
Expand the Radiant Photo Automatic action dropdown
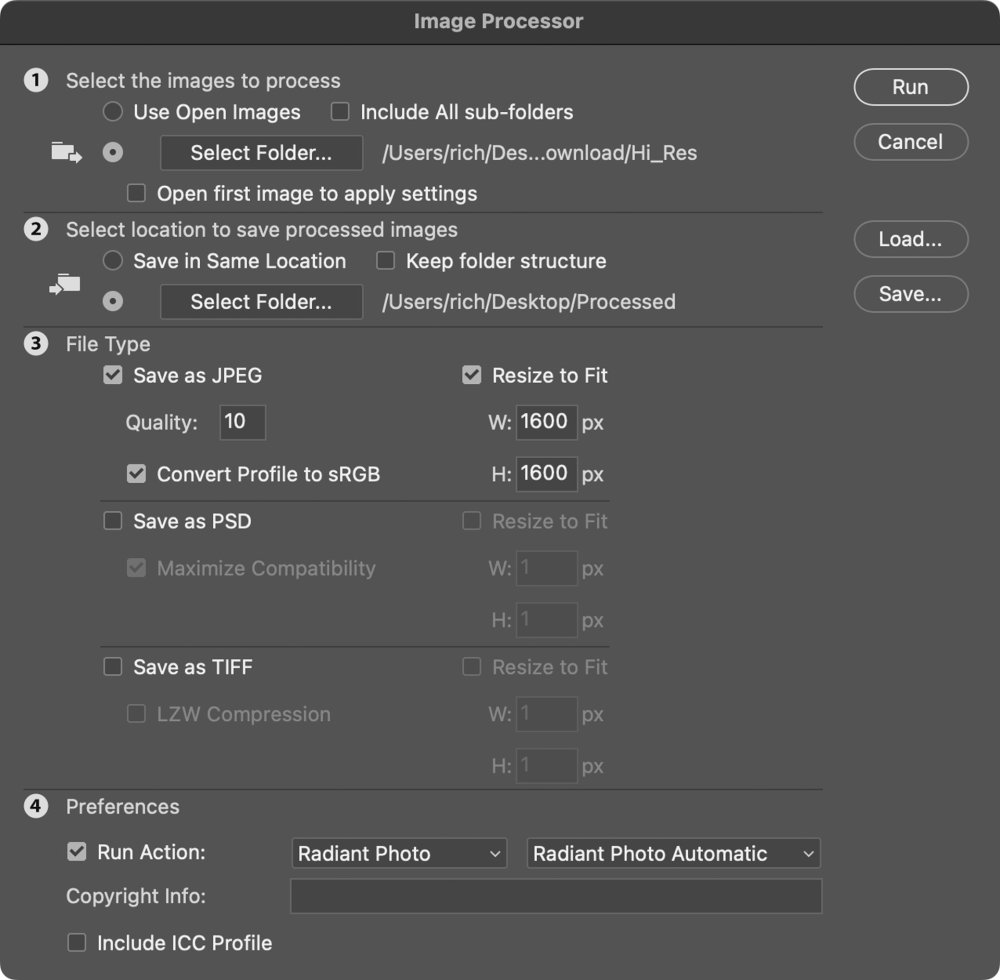point(673,854)
